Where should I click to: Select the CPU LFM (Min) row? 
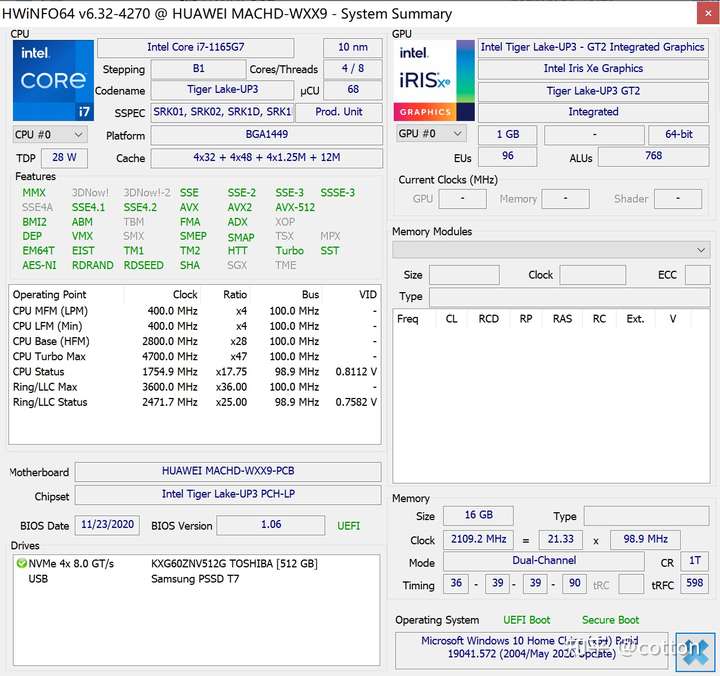[195, 326]
